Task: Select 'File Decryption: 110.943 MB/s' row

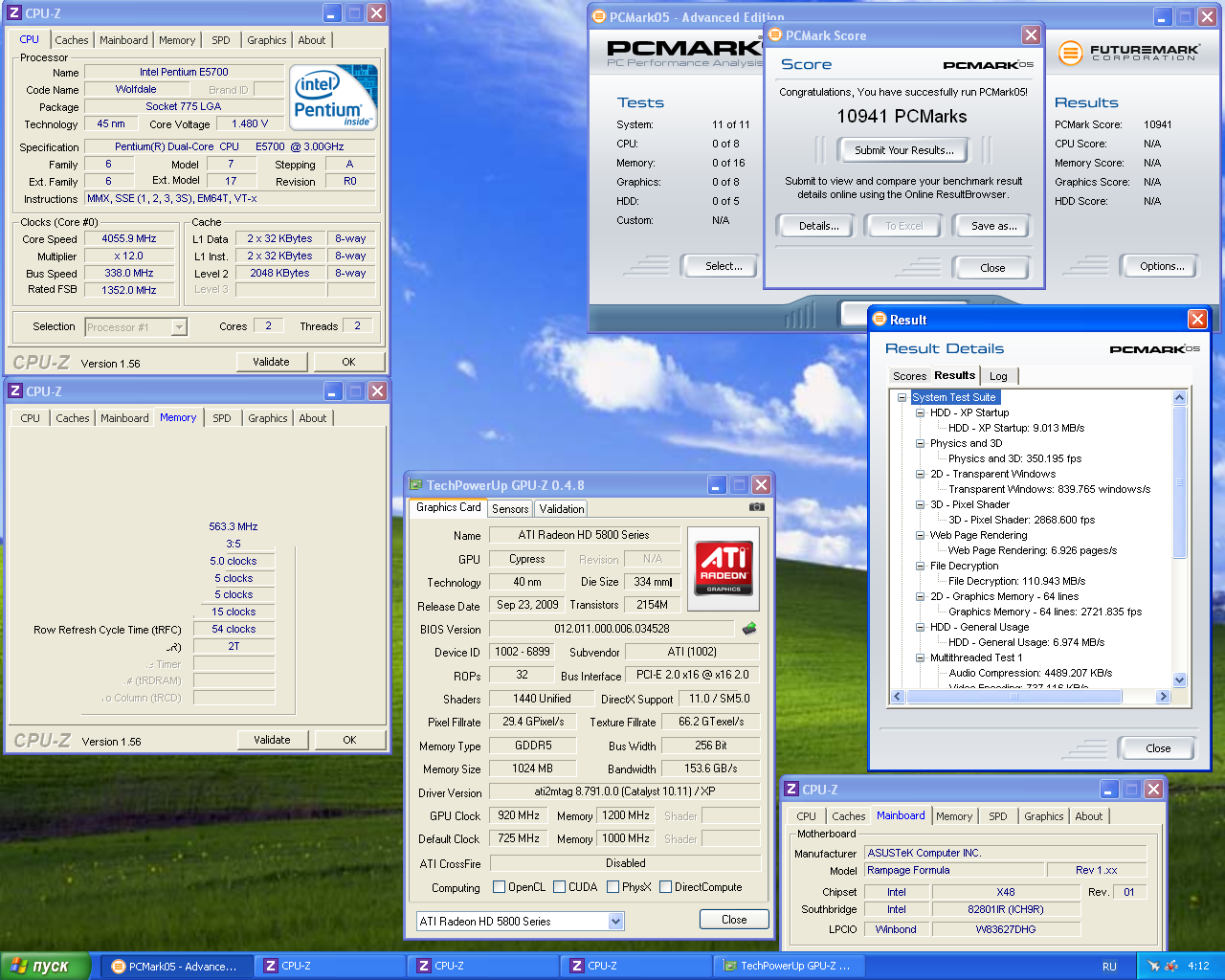Action: point(1016,581)
